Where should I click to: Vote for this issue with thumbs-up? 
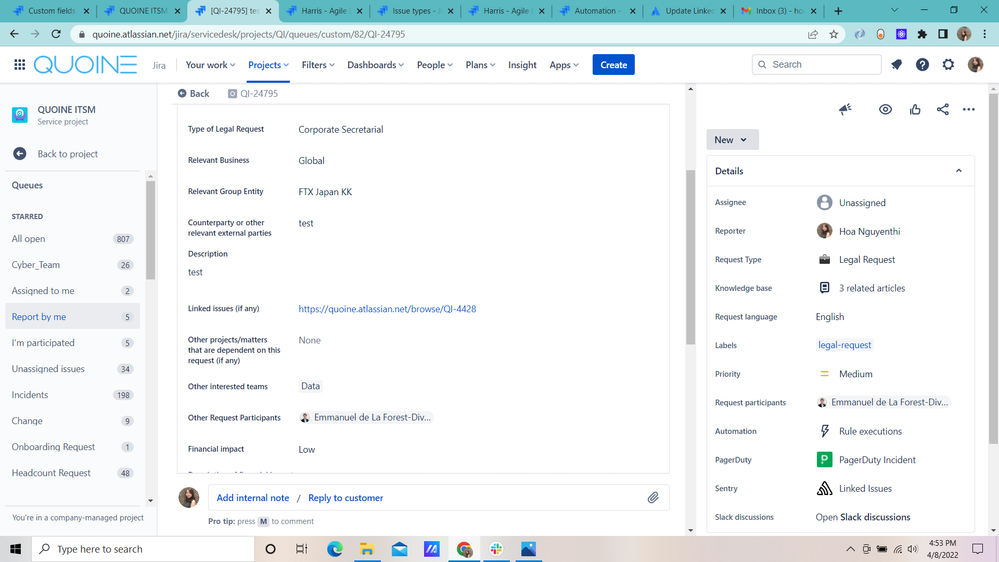pyautogui.click(x=915, y=110)
